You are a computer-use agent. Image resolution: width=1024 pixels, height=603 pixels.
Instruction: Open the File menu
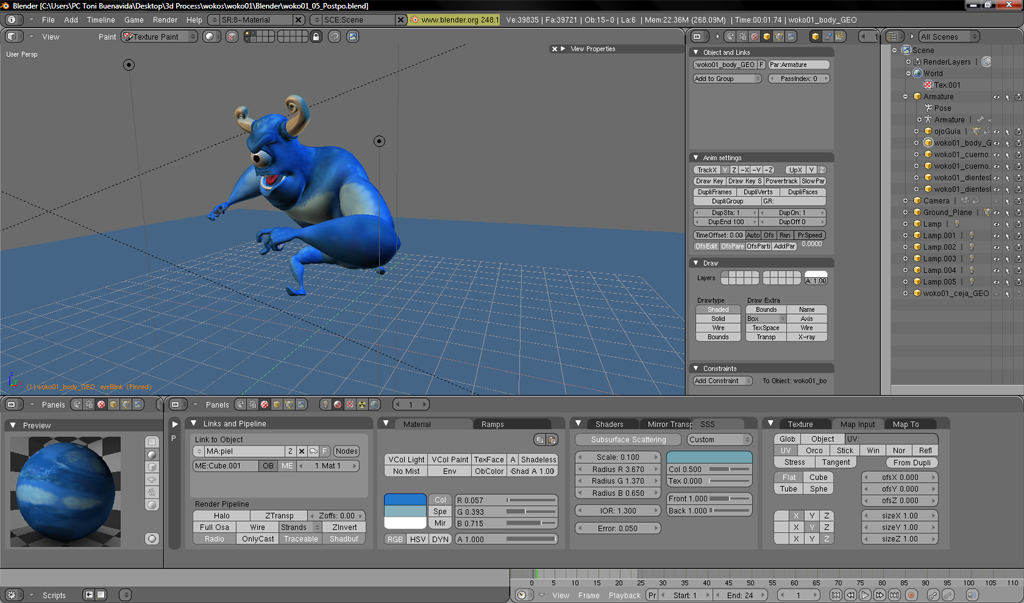coord(48,20)
